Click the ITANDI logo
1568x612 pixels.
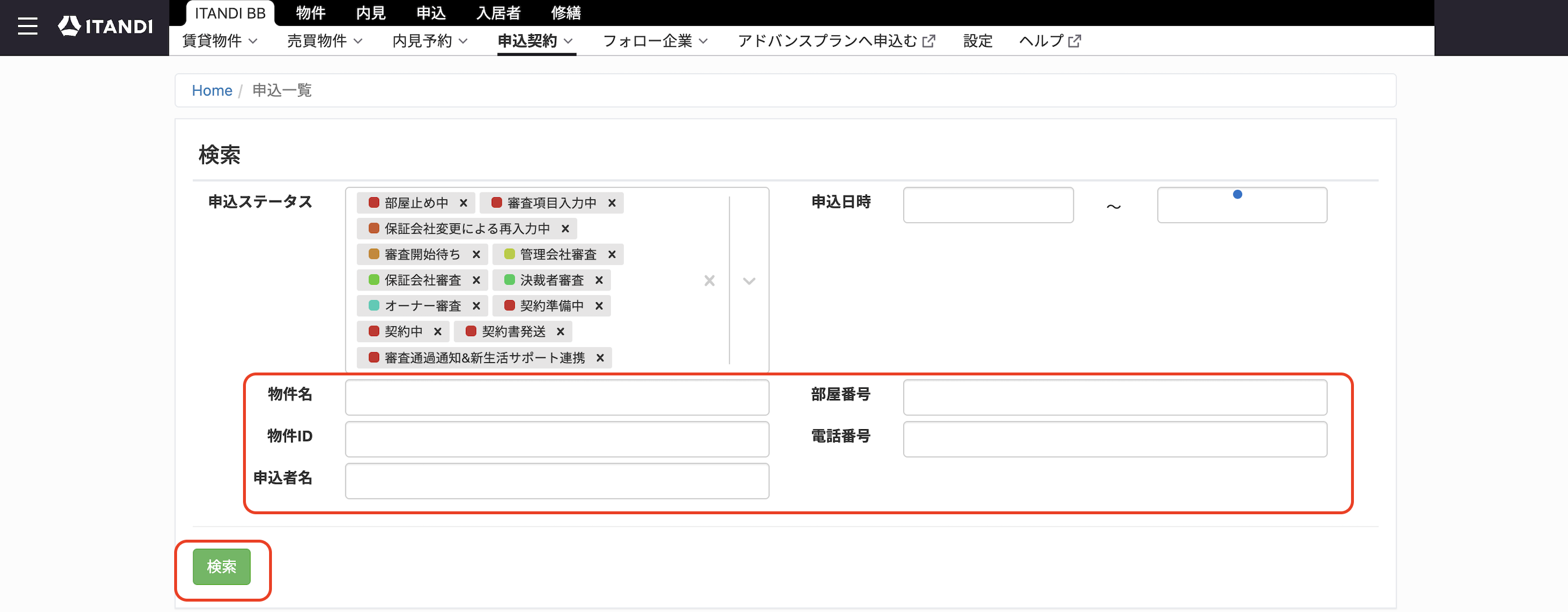point(105,26)
